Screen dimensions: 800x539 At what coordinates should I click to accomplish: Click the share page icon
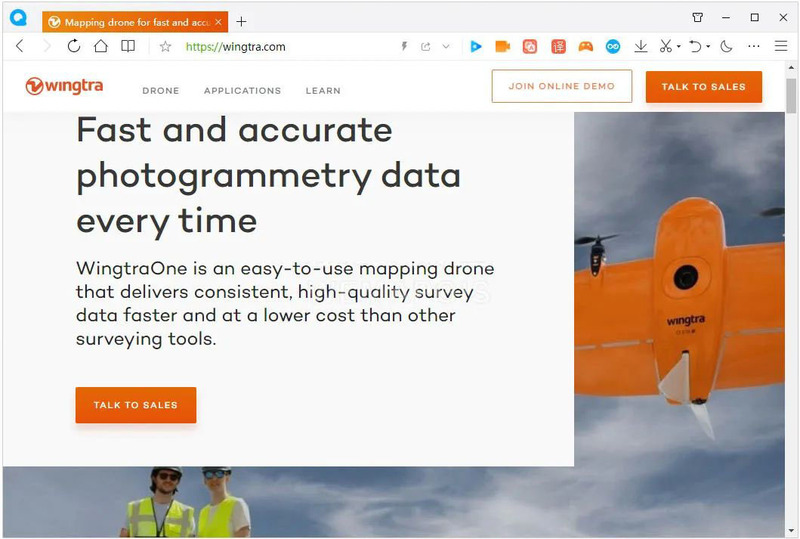click(426, 47)
